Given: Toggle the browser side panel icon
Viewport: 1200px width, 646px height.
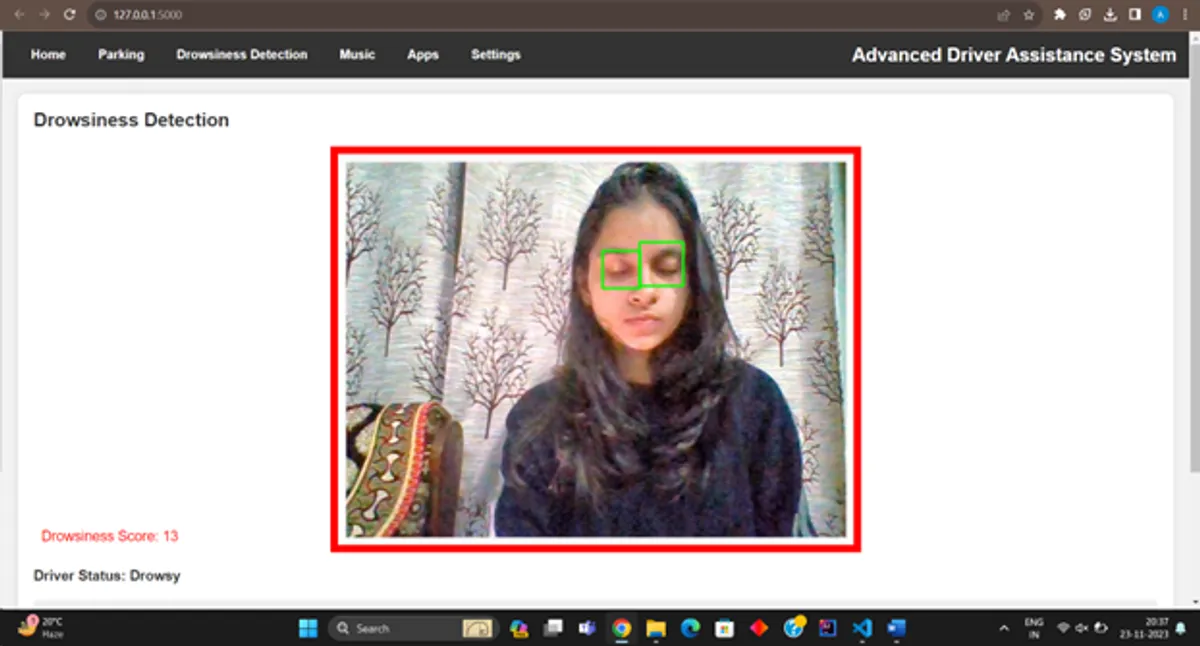Looking at the screenshot, I should tap(1135, 15).
